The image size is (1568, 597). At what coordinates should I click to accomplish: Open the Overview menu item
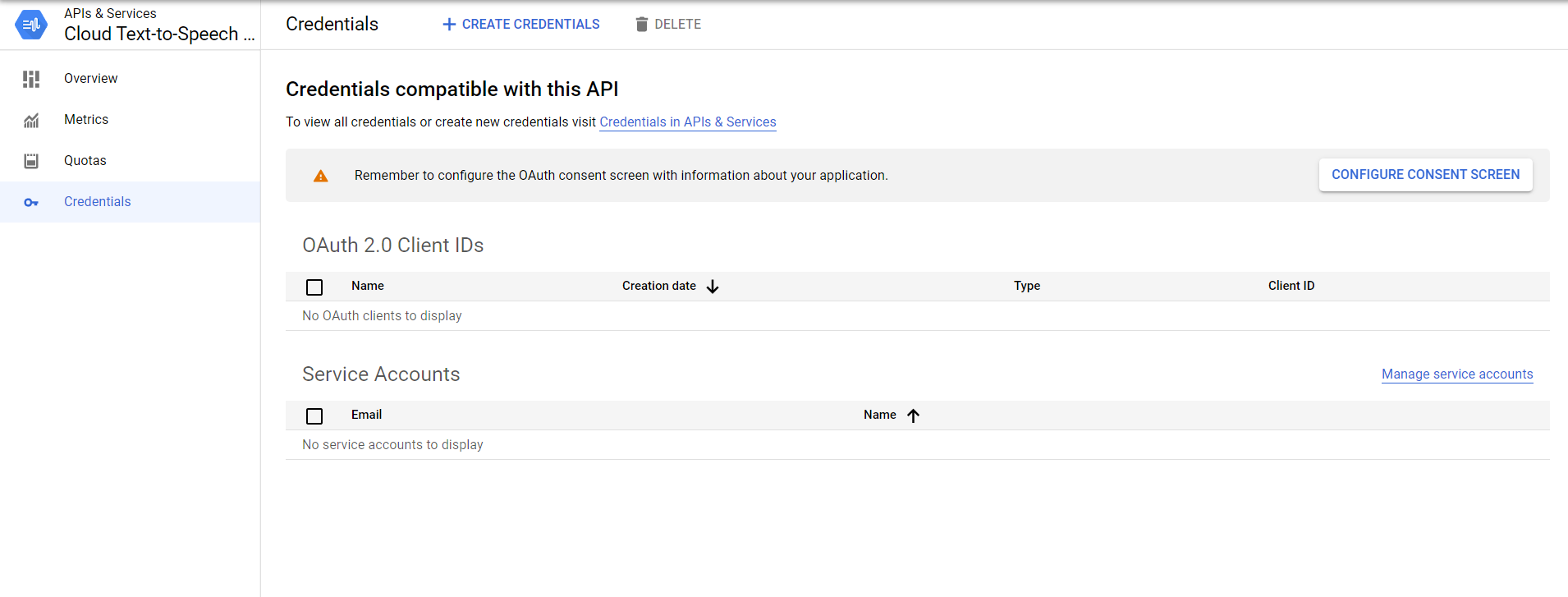coord(130,79)
